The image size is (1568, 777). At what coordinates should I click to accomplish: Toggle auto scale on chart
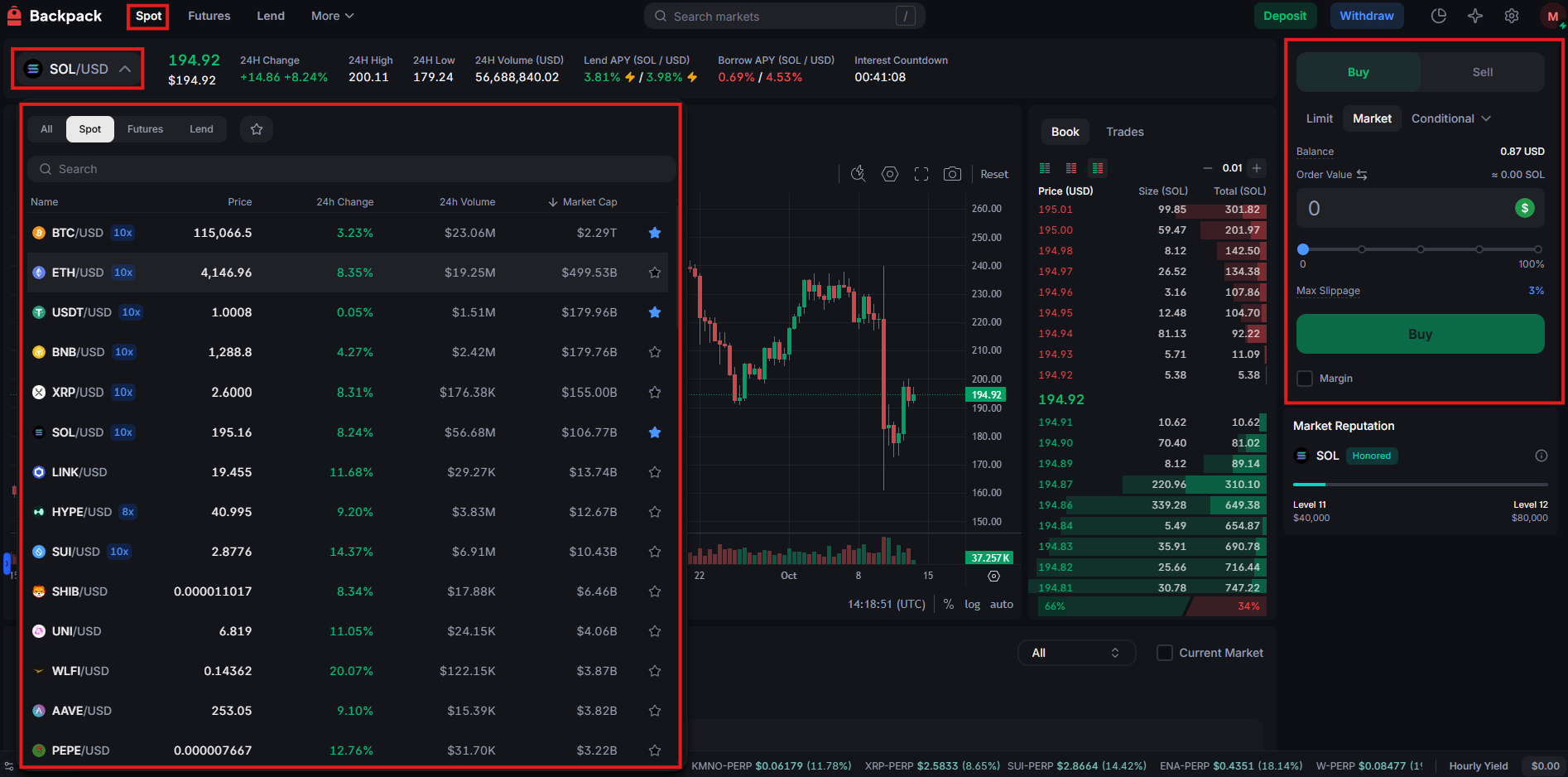1002,605
